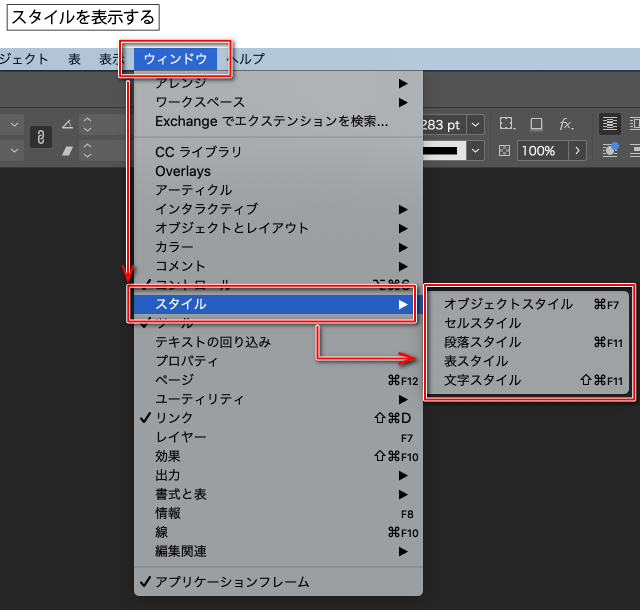Open テキストの回り込み panel

tap(278, 342)
